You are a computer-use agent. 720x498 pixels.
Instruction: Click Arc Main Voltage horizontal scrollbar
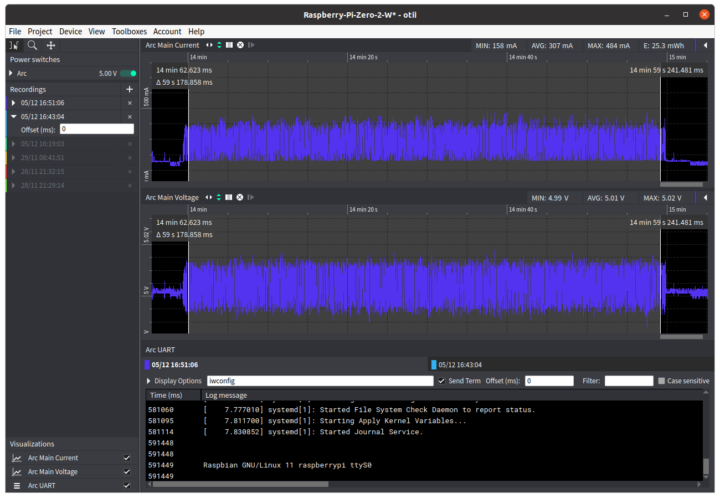681,337
